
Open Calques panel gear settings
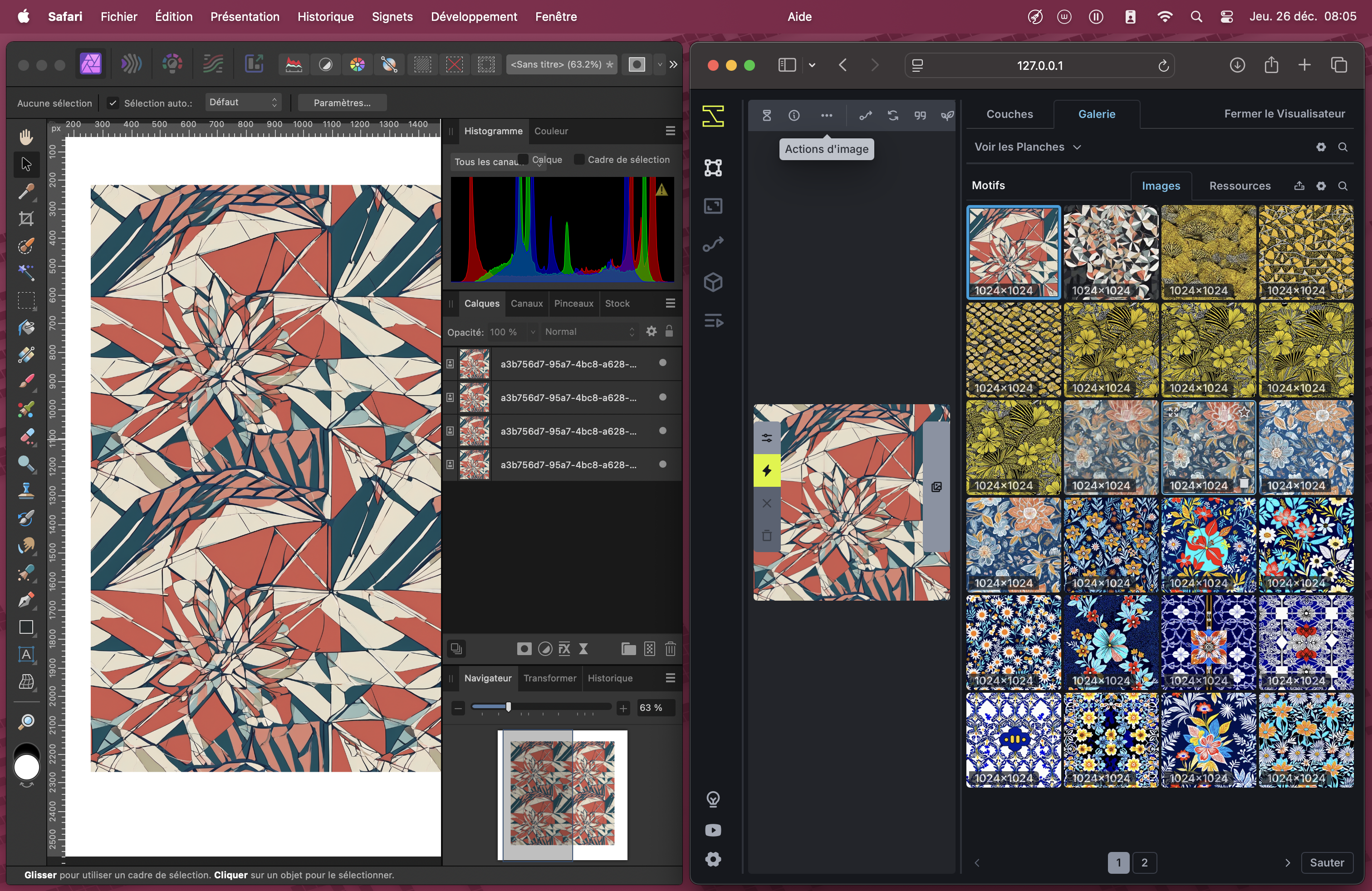tap(652, 331)
